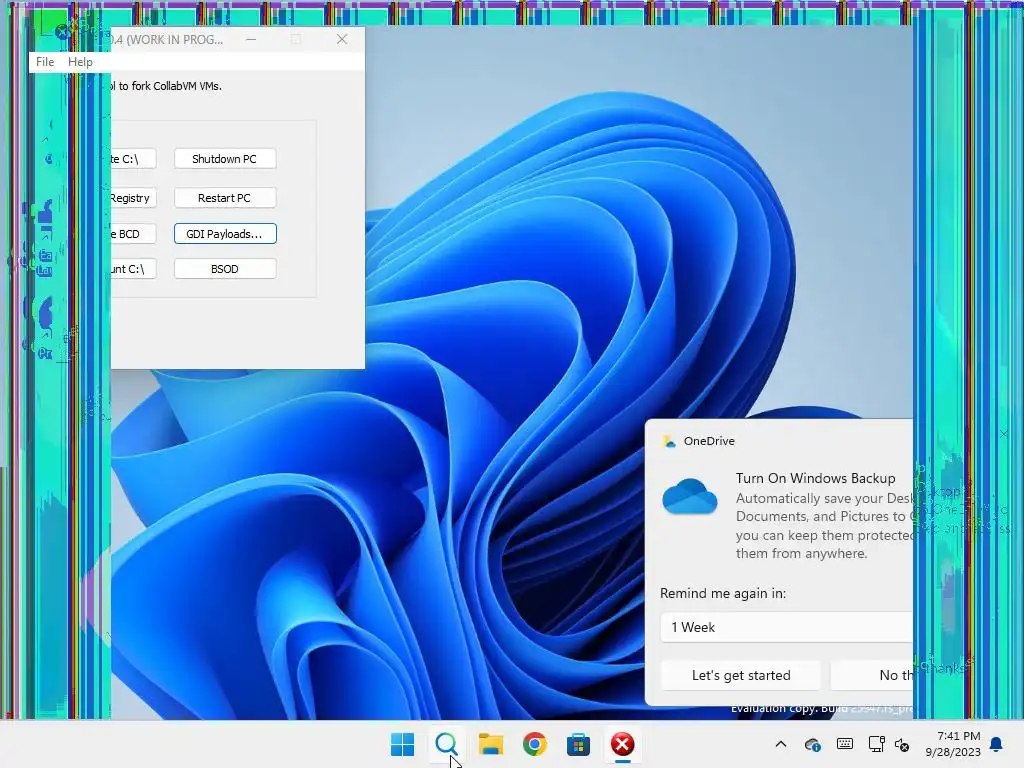This screenshot has width=1024, height=768.
Task: Open the File menu
Action: [x=45, y=62]
